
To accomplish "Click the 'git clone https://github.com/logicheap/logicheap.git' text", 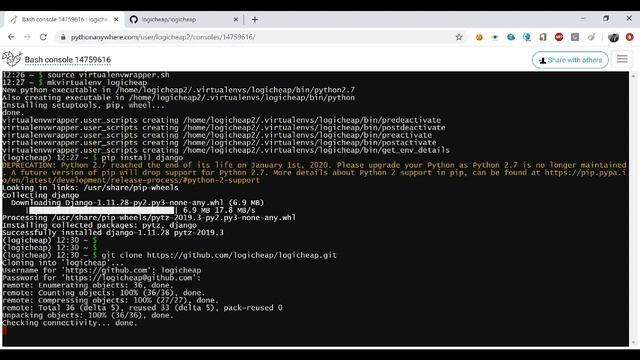I will (x=219, y=255).
